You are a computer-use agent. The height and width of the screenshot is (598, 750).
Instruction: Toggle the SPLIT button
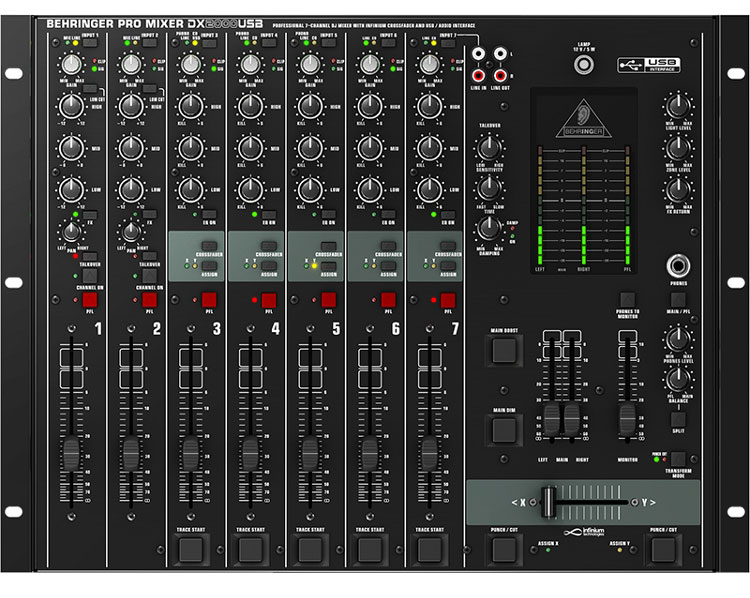[678, 420]
